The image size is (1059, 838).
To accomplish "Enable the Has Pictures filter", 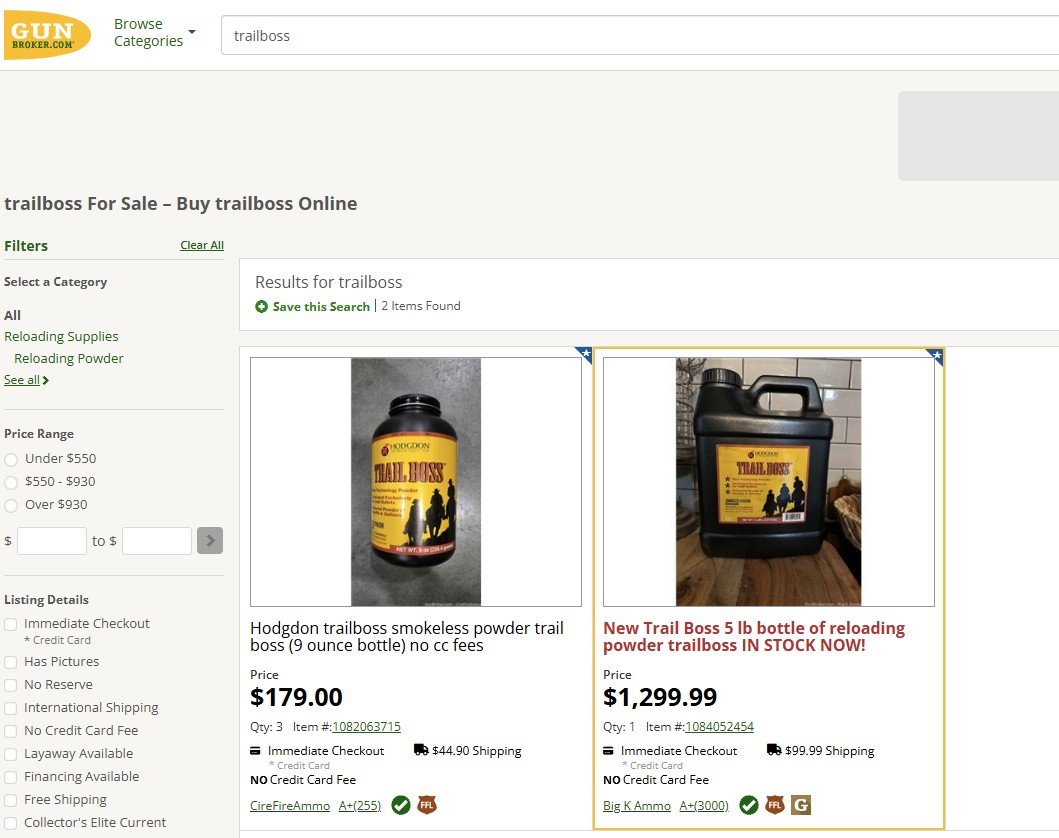I will (x=11, y=662).
